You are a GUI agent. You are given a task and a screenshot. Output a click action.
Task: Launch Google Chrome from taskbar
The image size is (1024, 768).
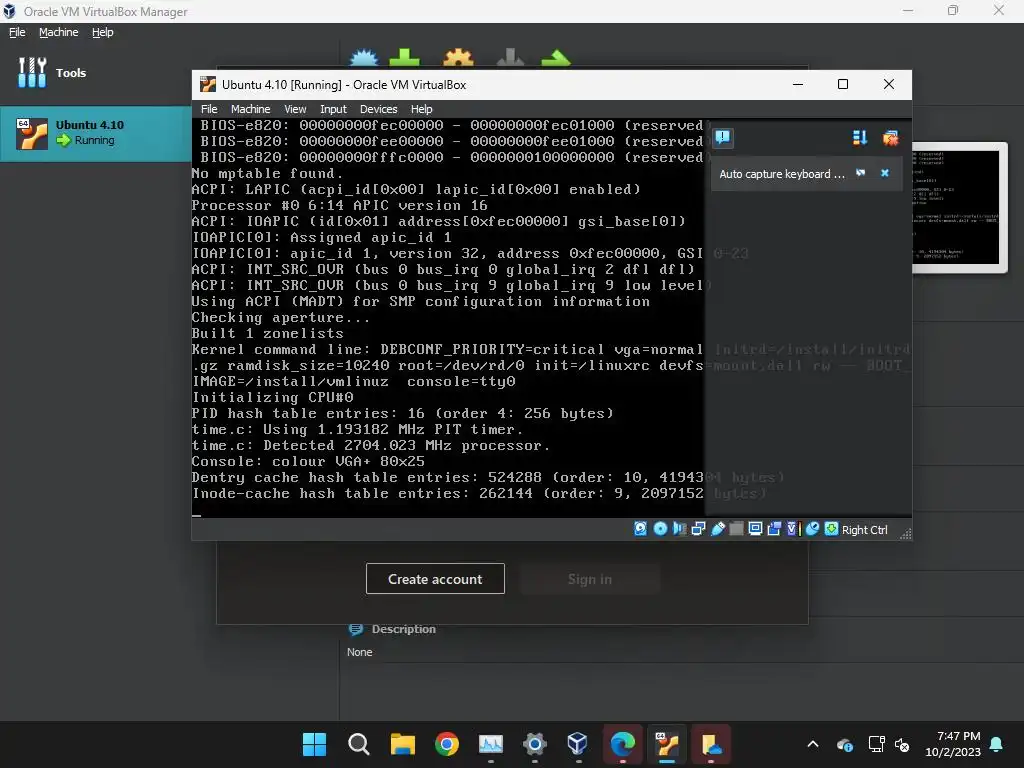pyautogui.click(x=447, y=744)
